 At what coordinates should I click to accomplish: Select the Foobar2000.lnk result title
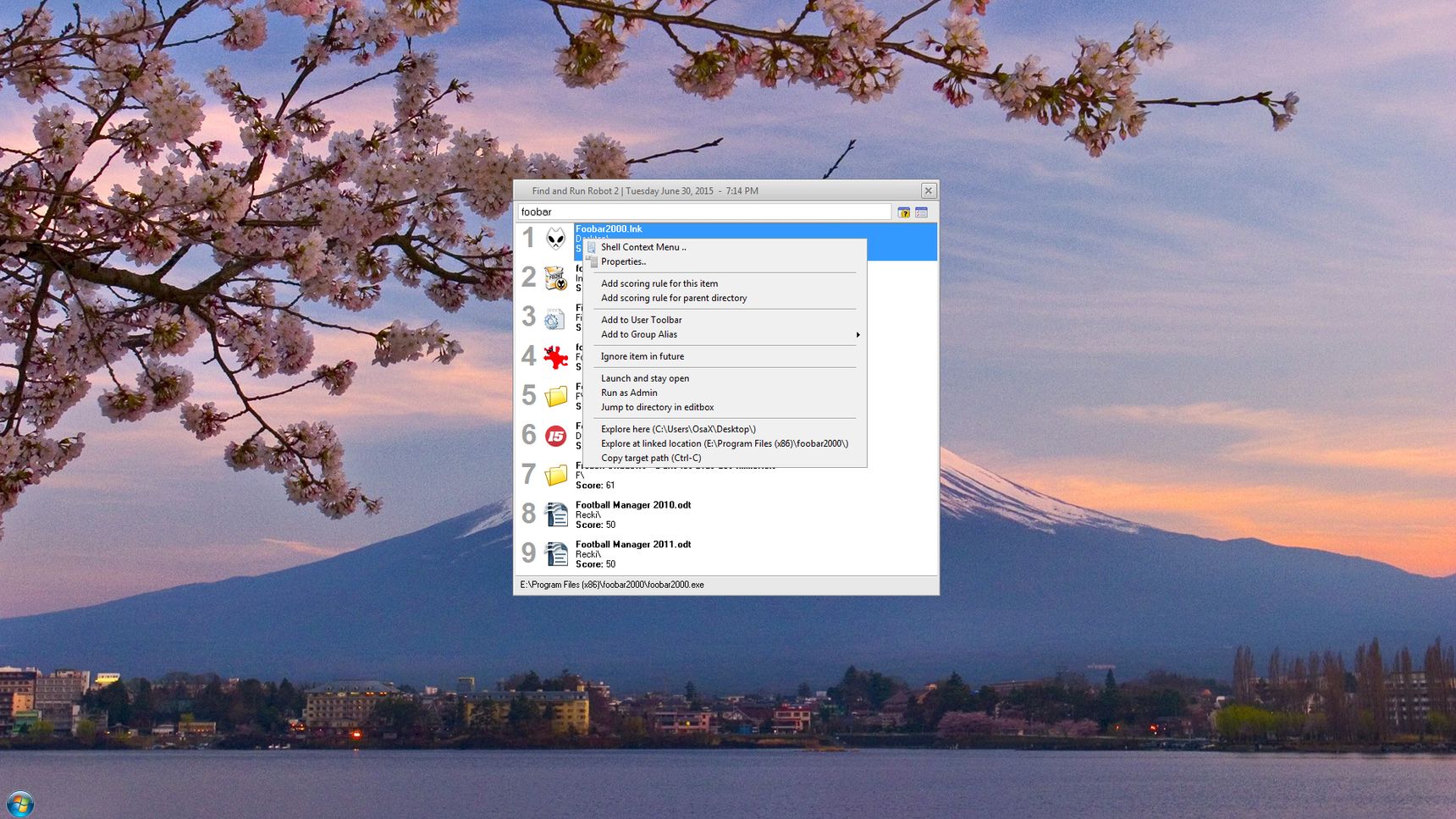click(x=609, y=229)
